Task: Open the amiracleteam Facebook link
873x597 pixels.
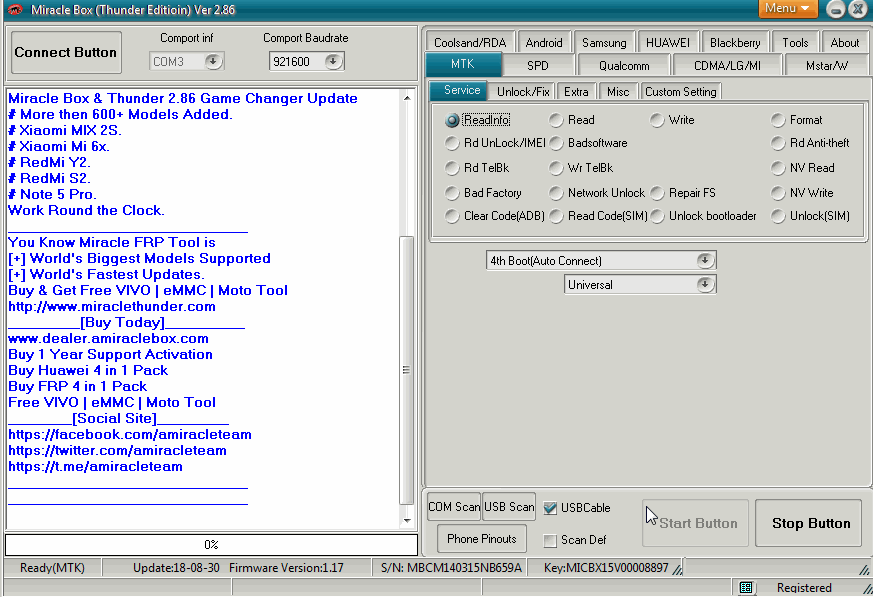Action: [129, 434]
